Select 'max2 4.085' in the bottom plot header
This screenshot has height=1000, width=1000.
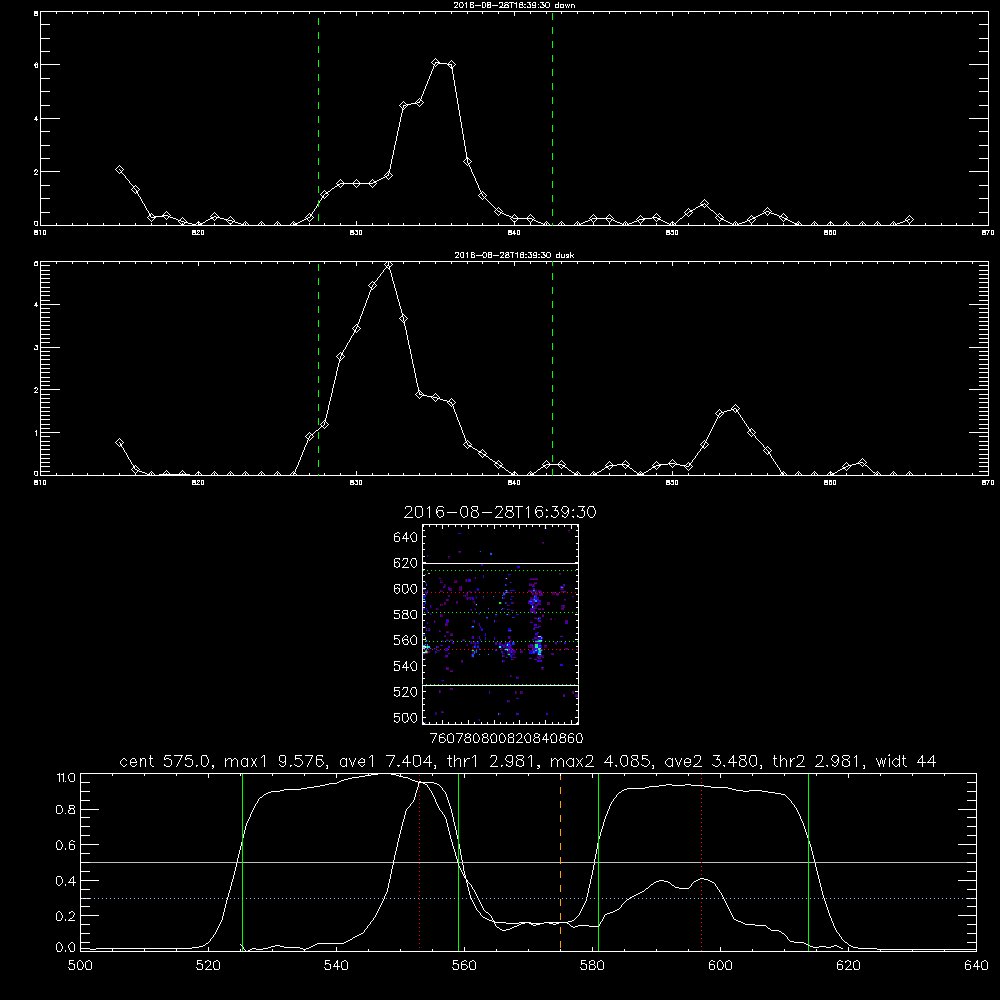click(x=600, y=761)
